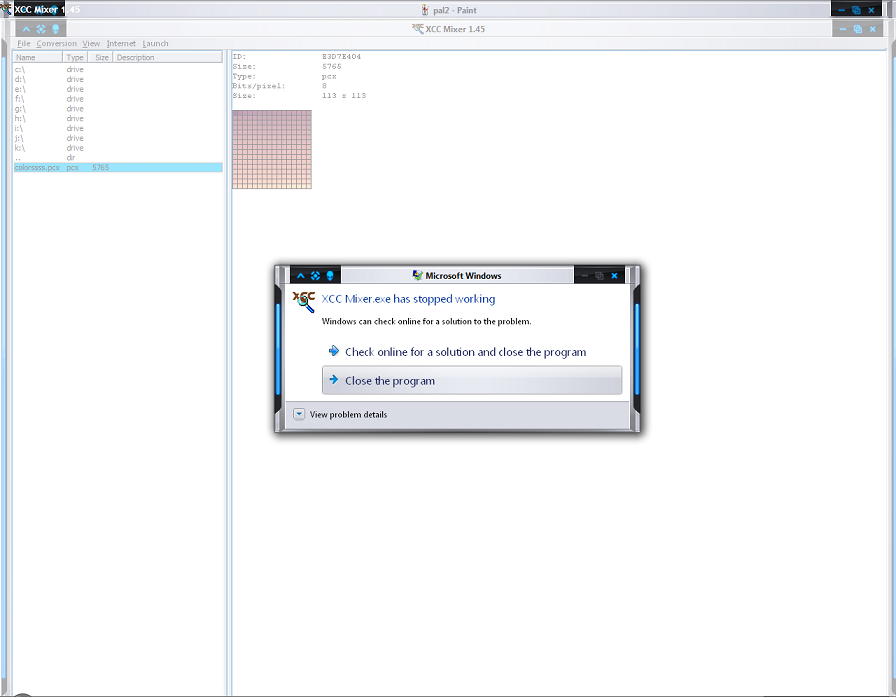Open the Launch menu
896x697 pixels.
[155, 44]
